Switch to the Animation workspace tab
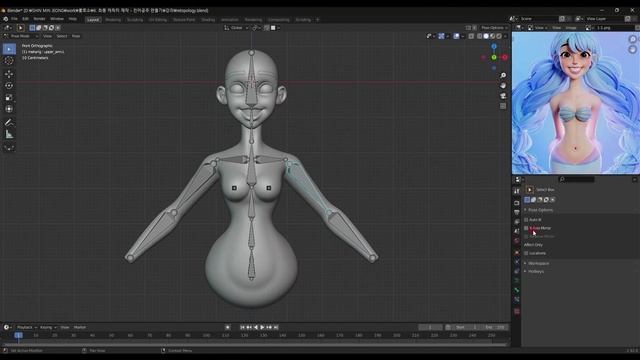The width and height of the screenshot is (640, 360). coord(229,20)
